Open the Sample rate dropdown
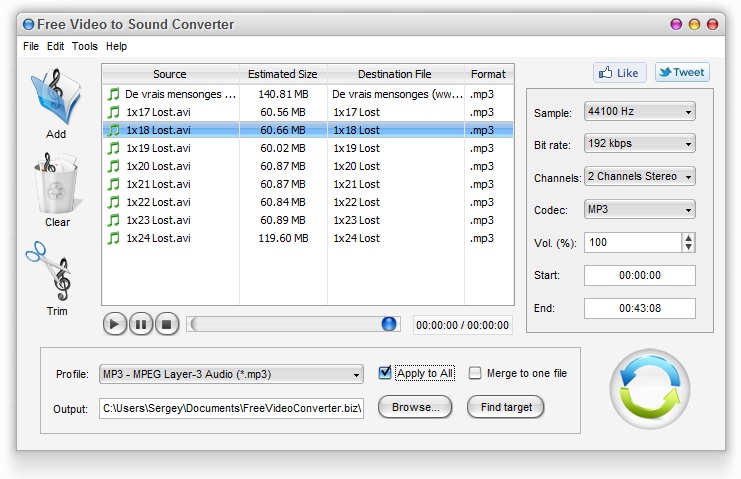 (639, 111)
